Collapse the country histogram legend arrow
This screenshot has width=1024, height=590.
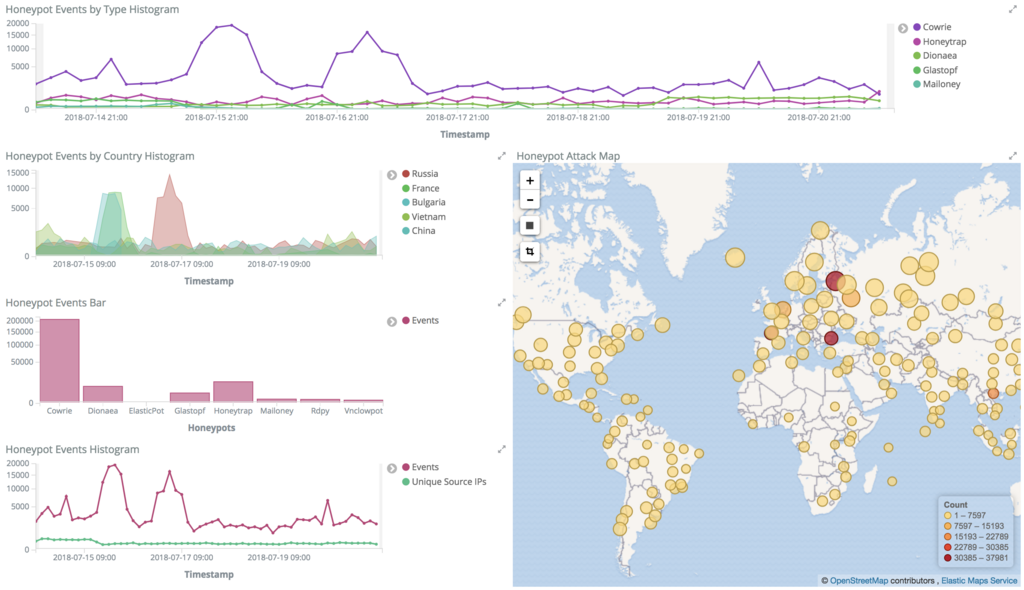pos(392,175)
